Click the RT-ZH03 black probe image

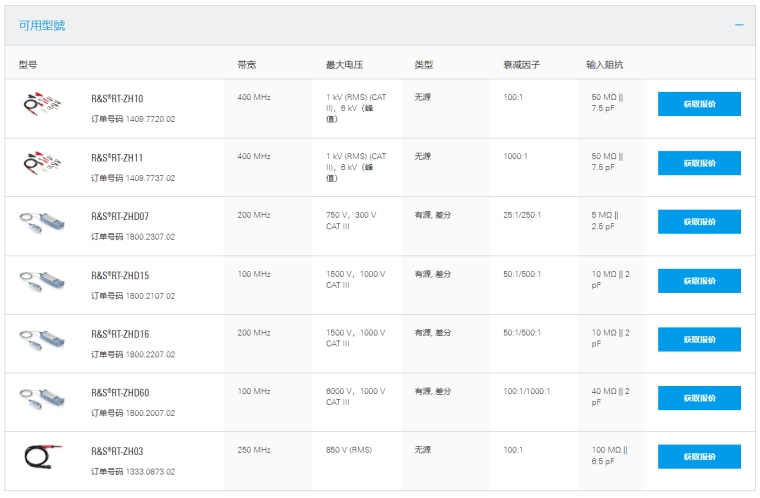click(41, 457)
